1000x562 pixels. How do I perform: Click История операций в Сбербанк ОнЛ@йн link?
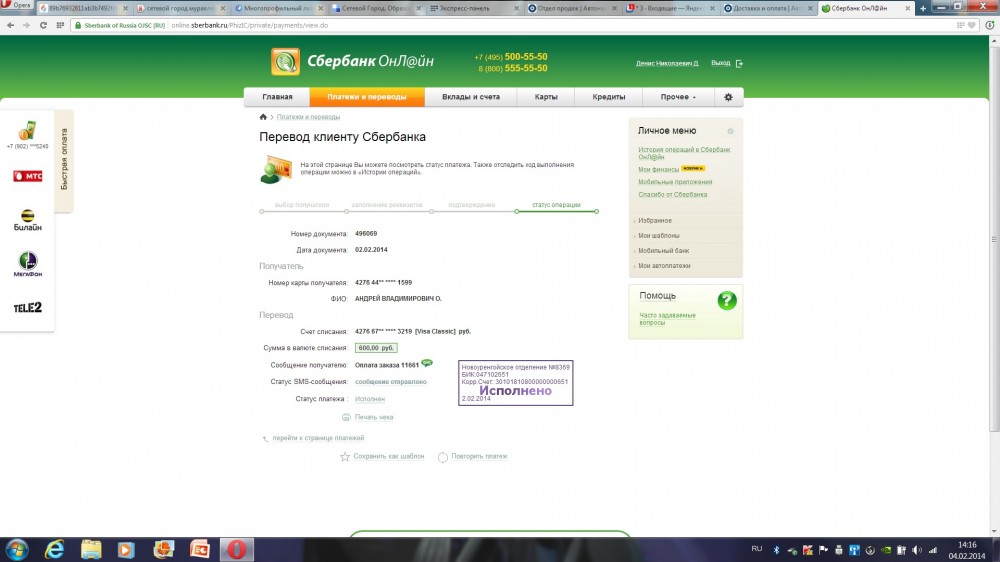click(684, 153)
